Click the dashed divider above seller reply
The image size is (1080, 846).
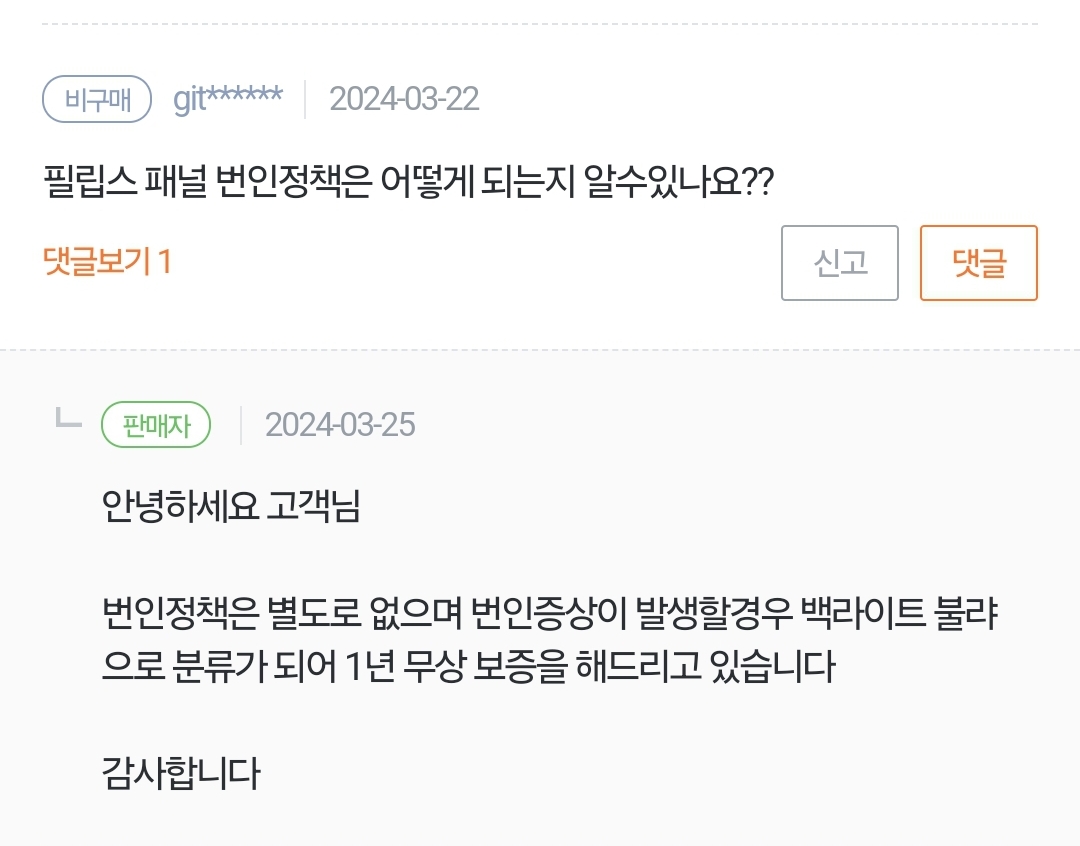point(540,350)
